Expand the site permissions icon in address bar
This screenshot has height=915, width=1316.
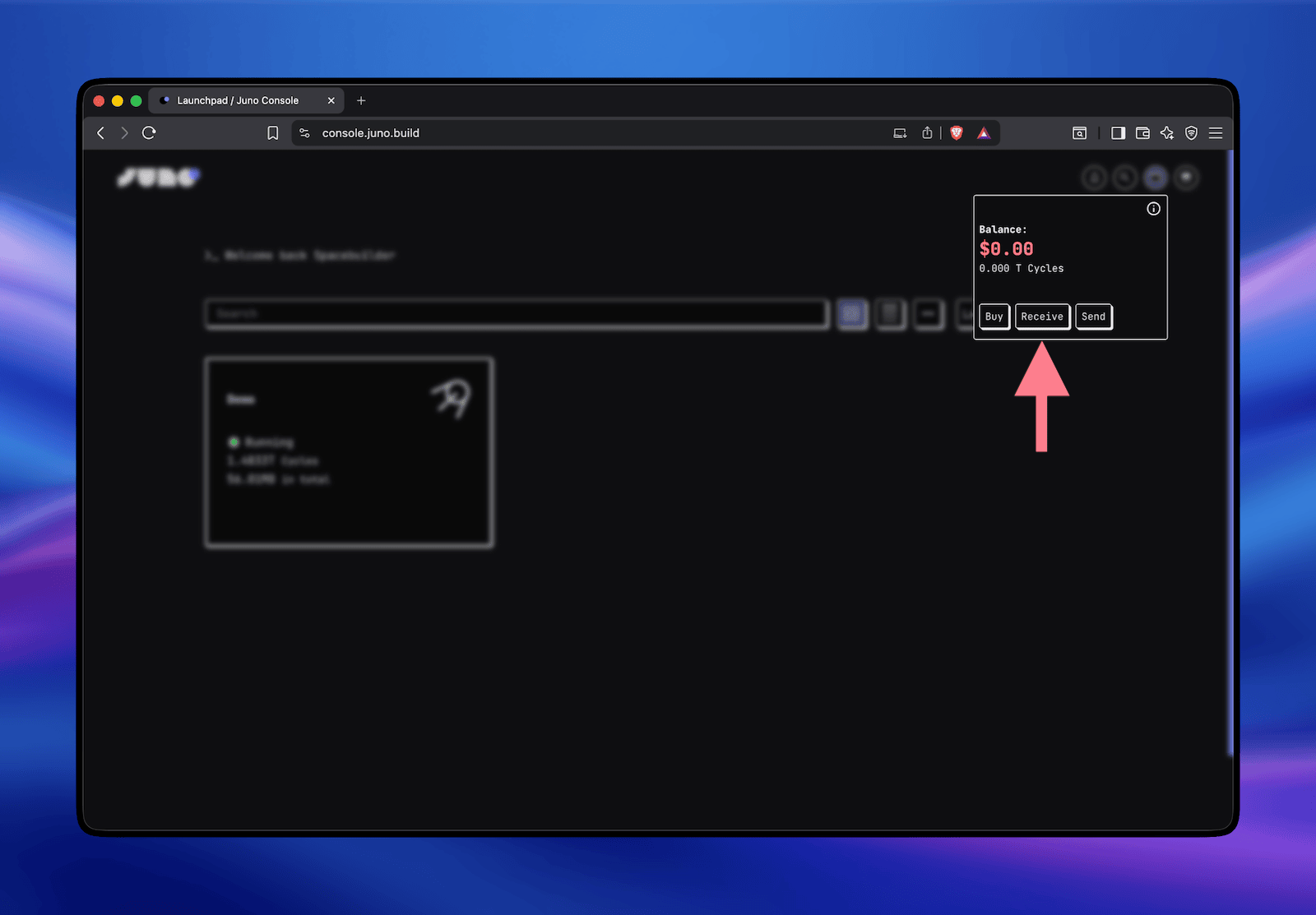(304, 132)
